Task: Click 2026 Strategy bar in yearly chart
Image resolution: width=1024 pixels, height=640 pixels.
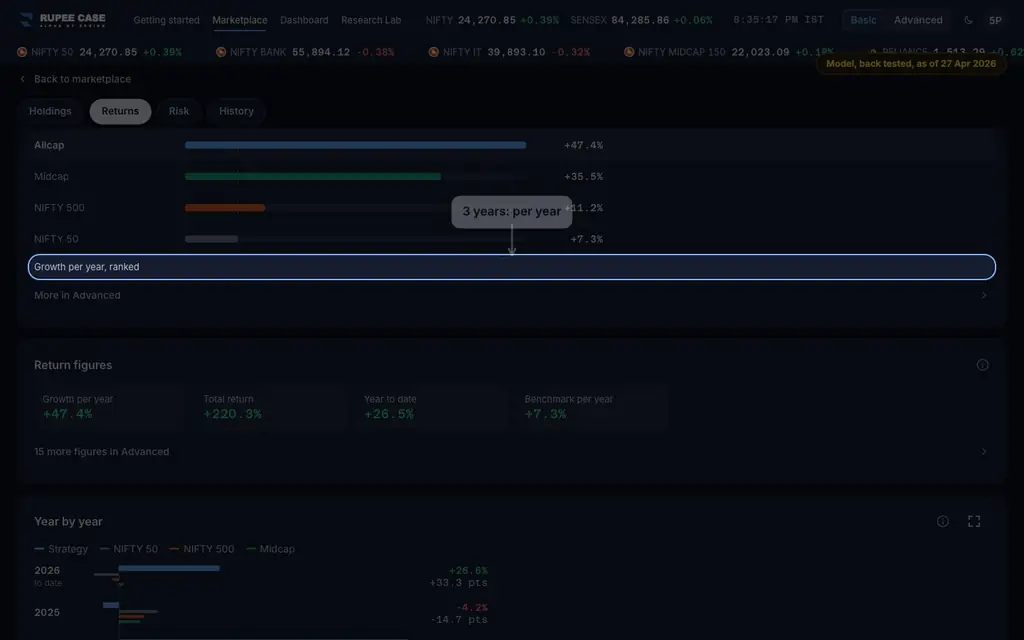Action: 169,568
